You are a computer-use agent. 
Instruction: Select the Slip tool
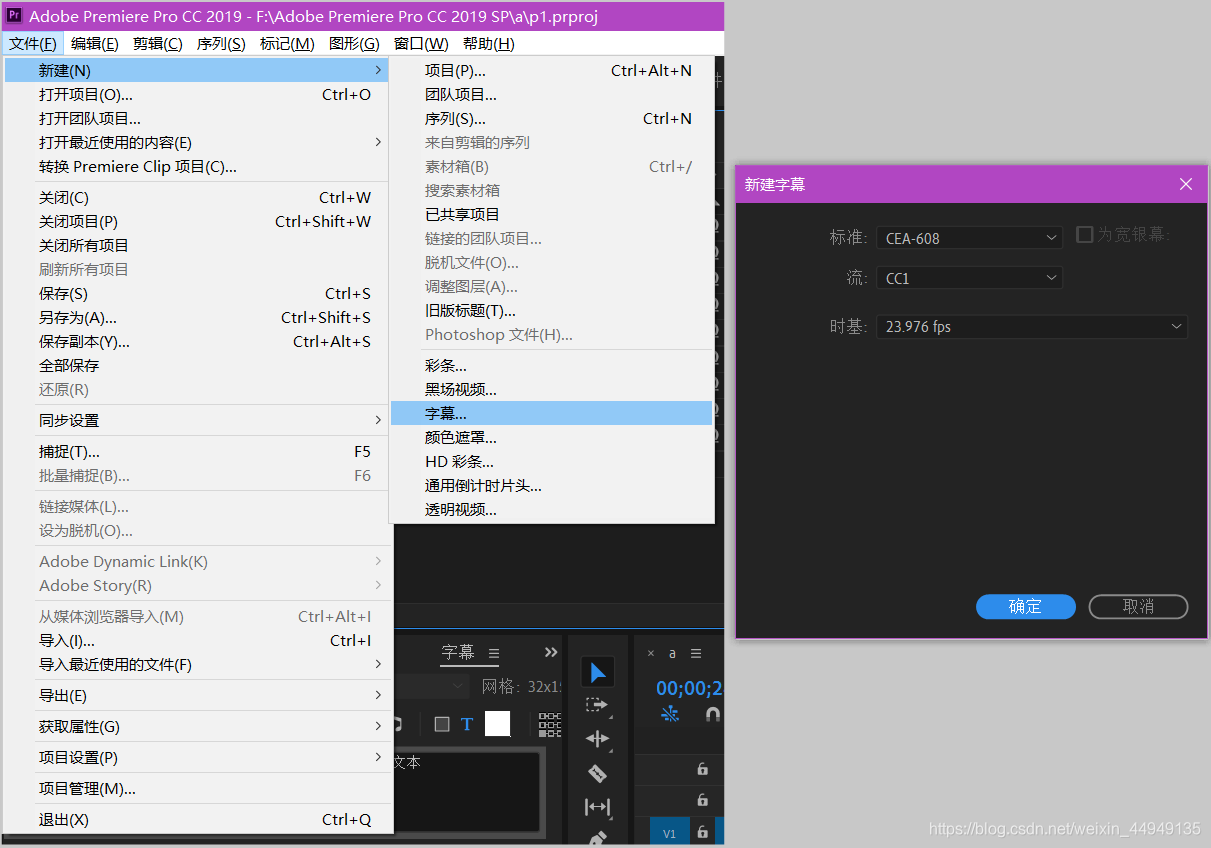pos(597,806)
